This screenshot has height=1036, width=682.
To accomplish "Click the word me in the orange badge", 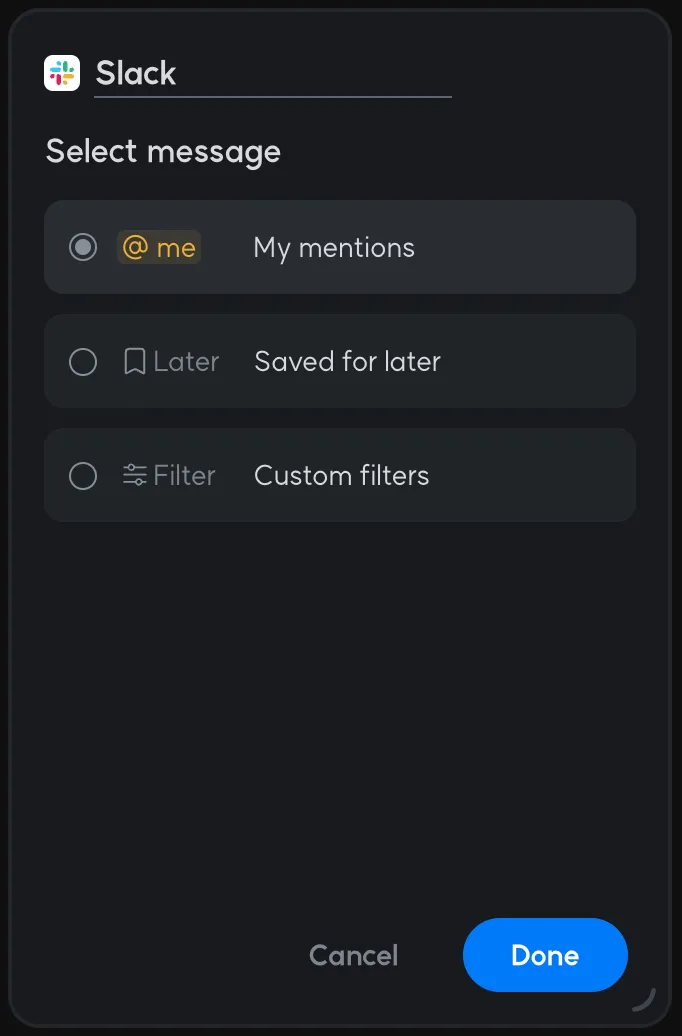I will pos(176,248).
